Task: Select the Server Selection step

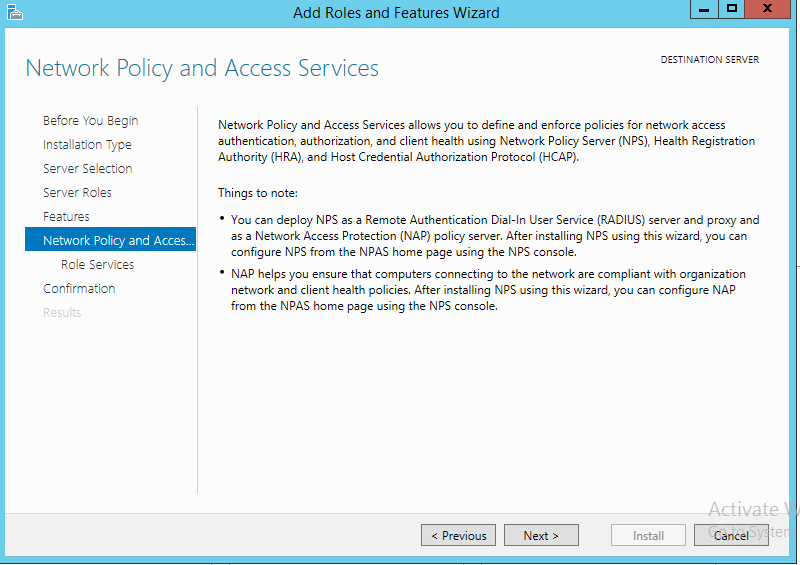Action: 87,169
